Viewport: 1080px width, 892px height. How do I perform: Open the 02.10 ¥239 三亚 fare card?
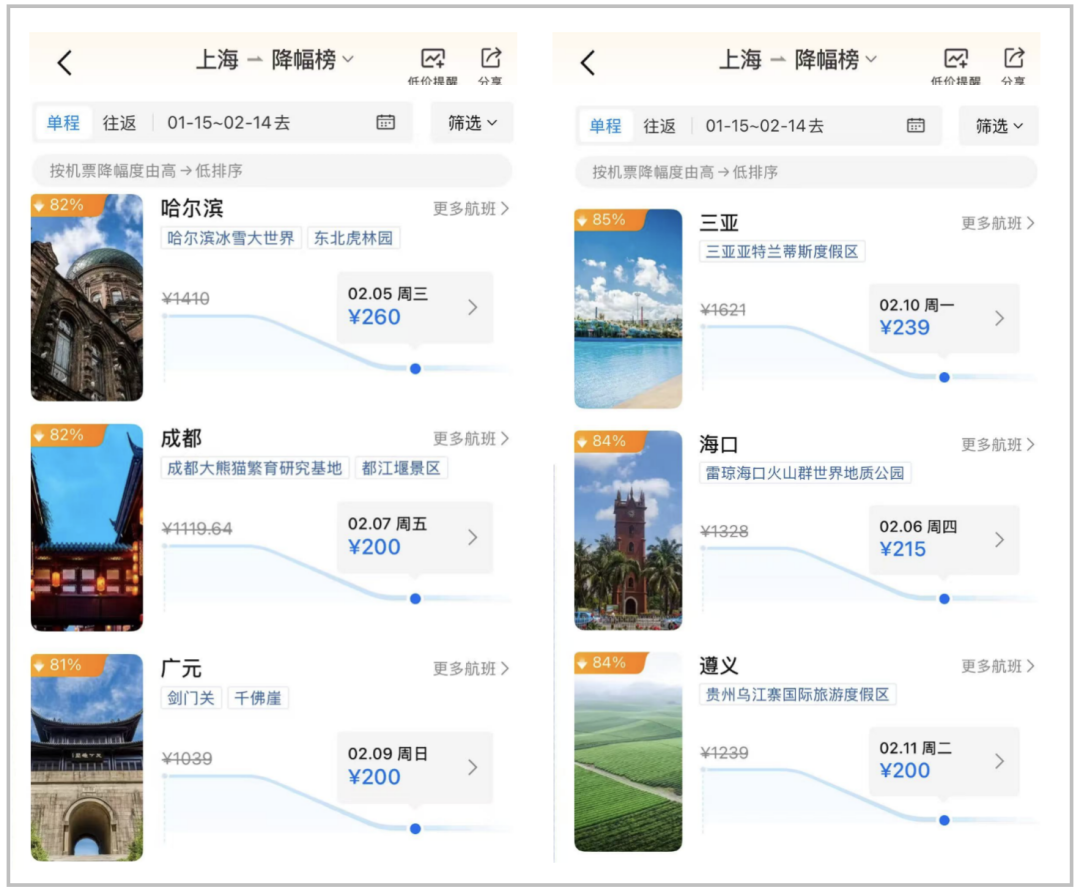coord(944,318)
